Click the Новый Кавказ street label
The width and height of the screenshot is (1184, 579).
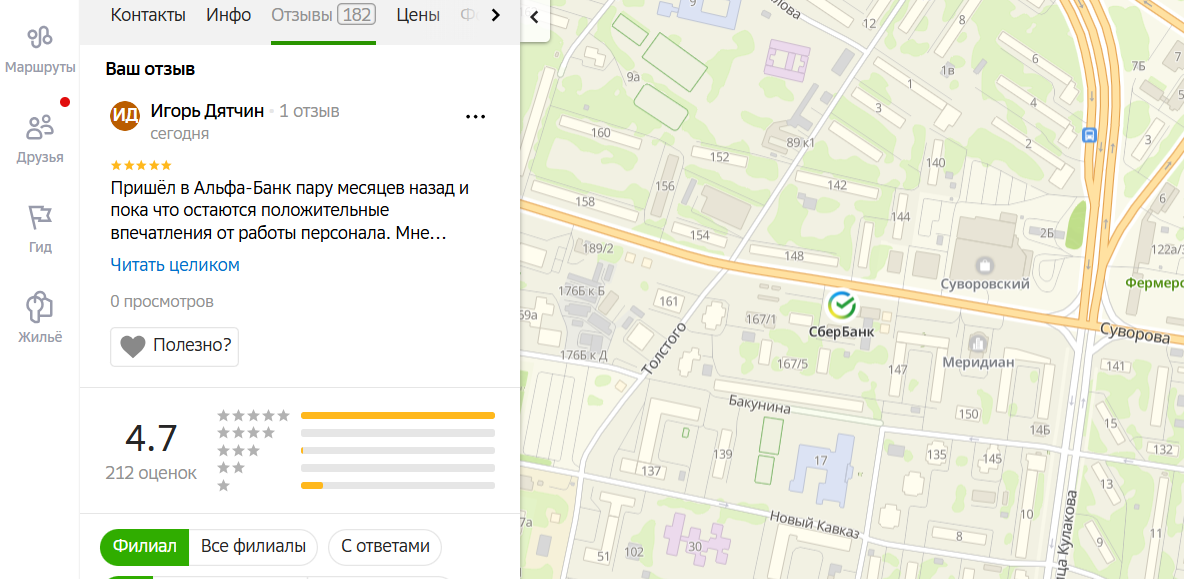[x=814, y=525]
